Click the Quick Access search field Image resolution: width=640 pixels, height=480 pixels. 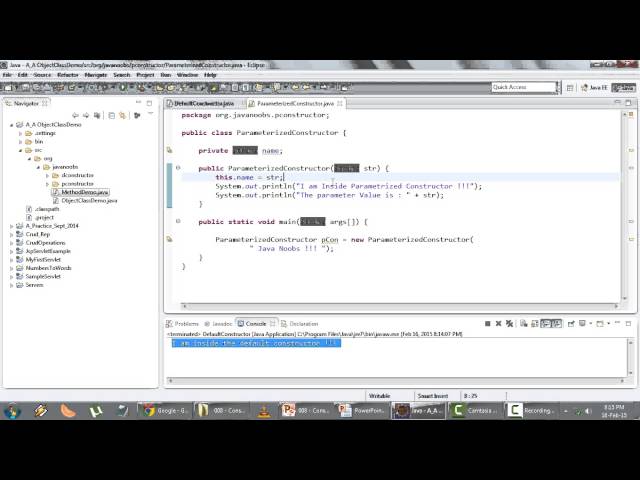(524, 87)
